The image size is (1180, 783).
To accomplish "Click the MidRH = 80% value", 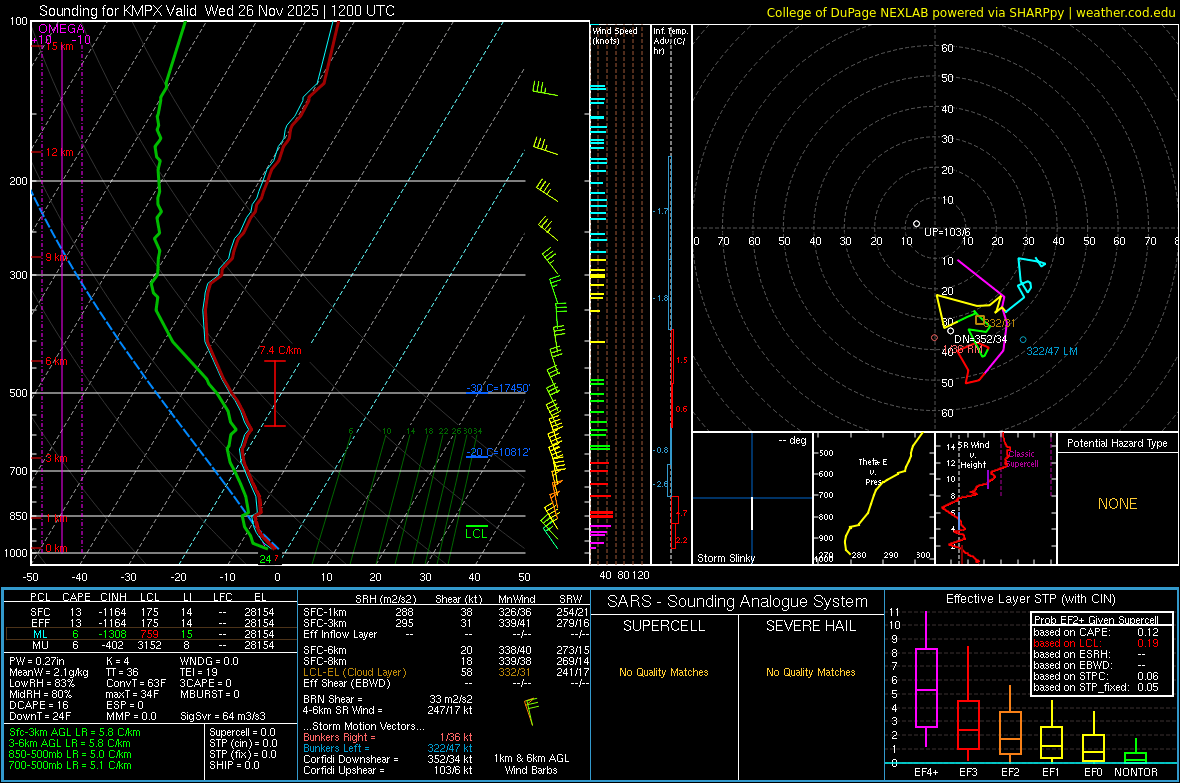I will pyautogui.click(x=41, y=694).
